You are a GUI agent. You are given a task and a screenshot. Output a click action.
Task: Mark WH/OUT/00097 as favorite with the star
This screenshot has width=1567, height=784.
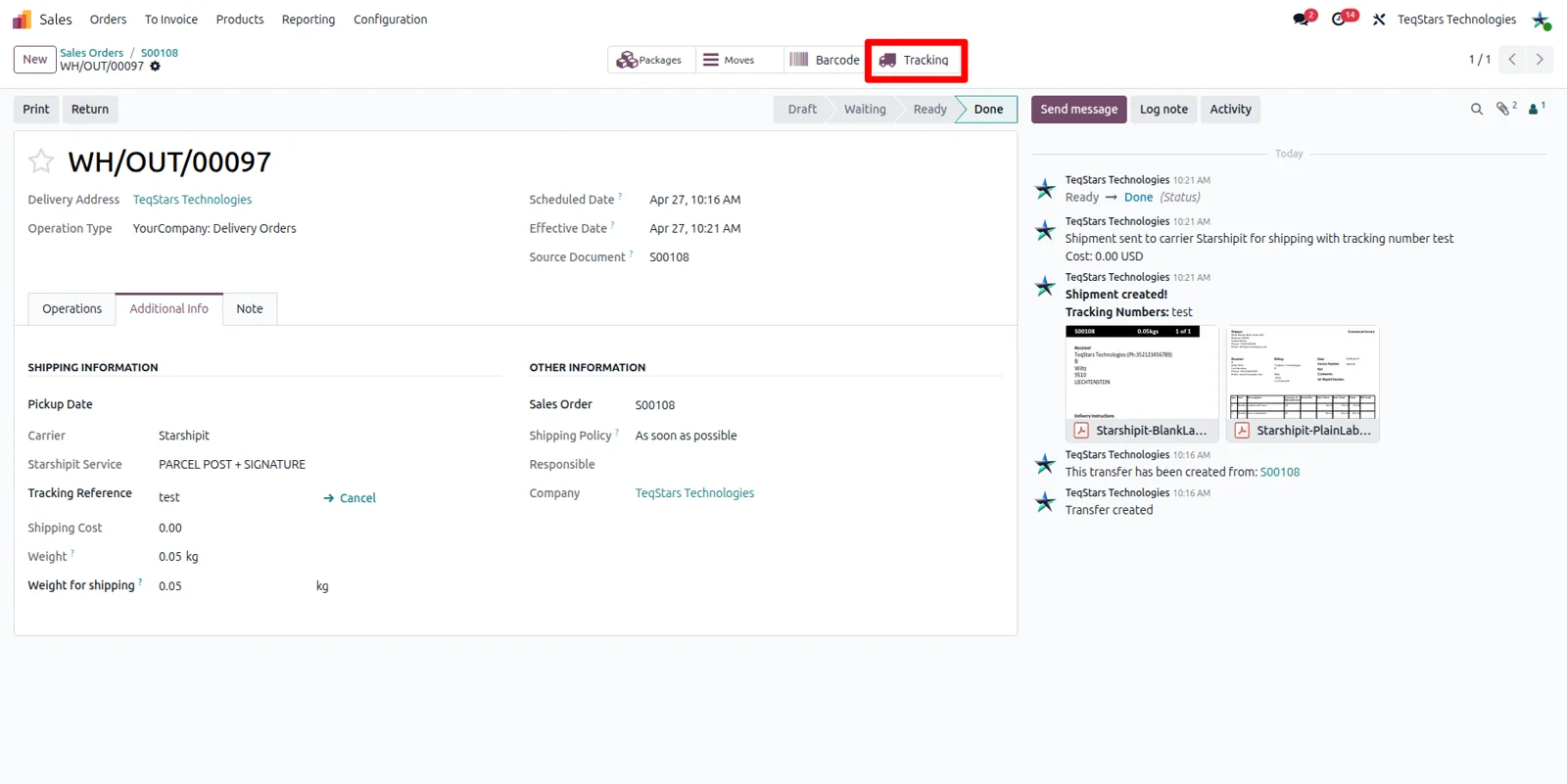pyautogui.click(x=41, y=161)
